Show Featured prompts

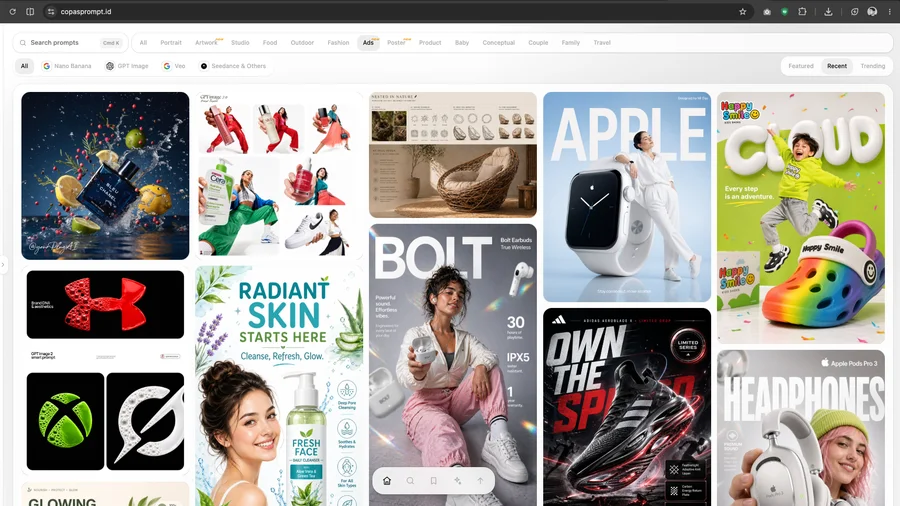(x=801, y=66)
